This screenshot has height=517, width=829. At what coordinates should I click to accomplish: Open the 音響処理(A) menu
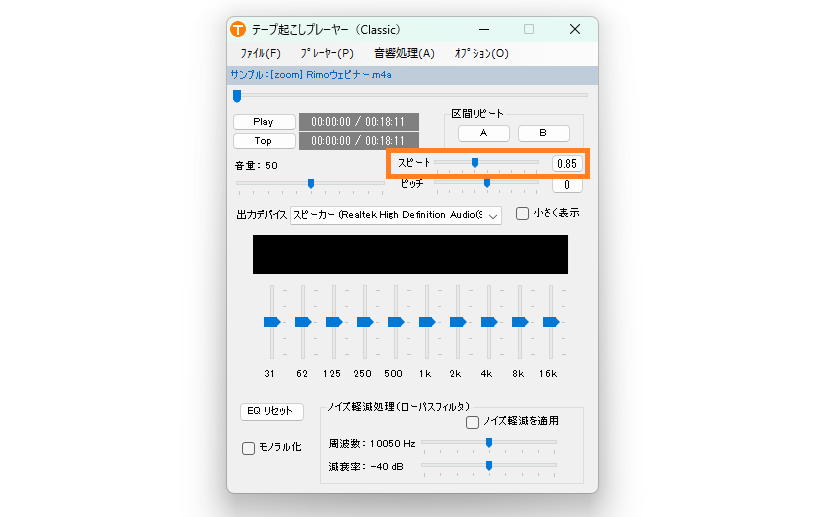click(404, 53)
